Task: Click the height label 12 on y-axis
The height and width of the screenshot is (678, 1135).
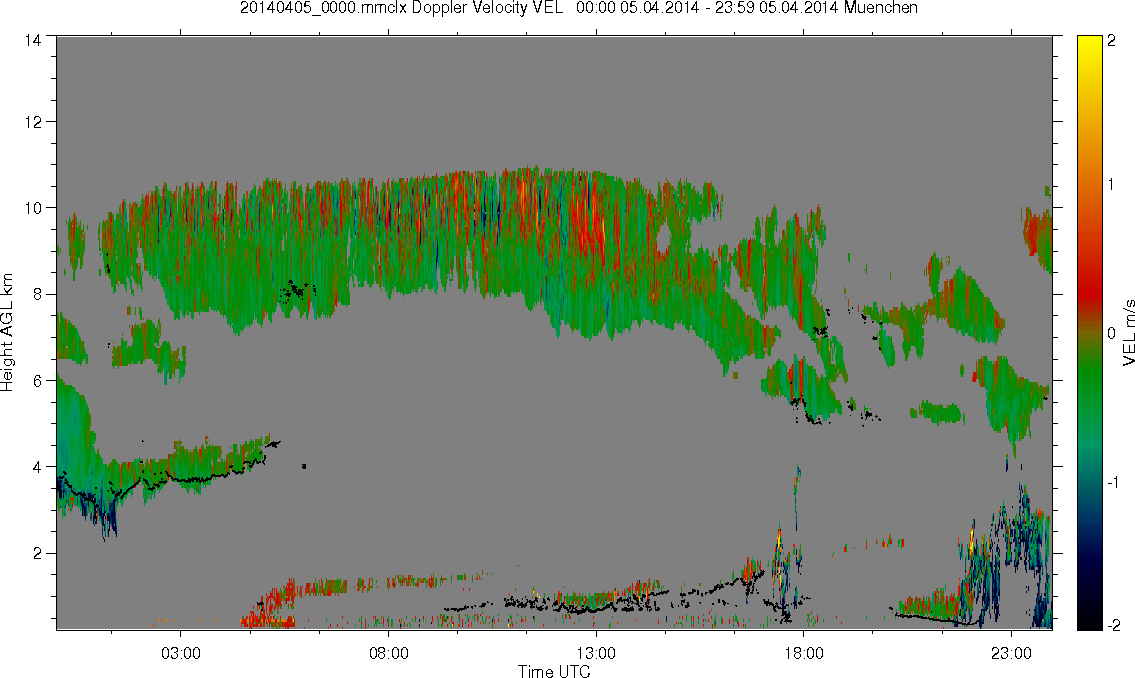Action: point(32,122)
